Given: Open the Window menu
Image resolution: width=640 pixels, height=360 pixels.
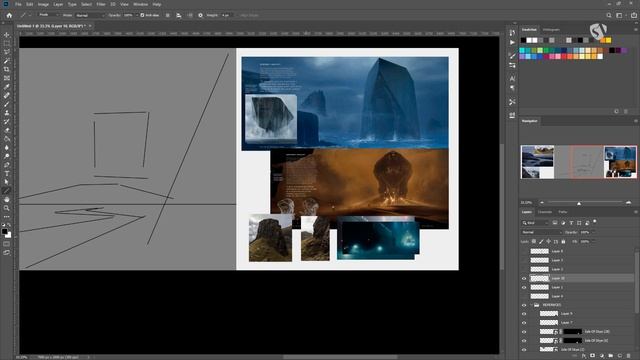Looking at the screenshot, I should pos(140,4).
